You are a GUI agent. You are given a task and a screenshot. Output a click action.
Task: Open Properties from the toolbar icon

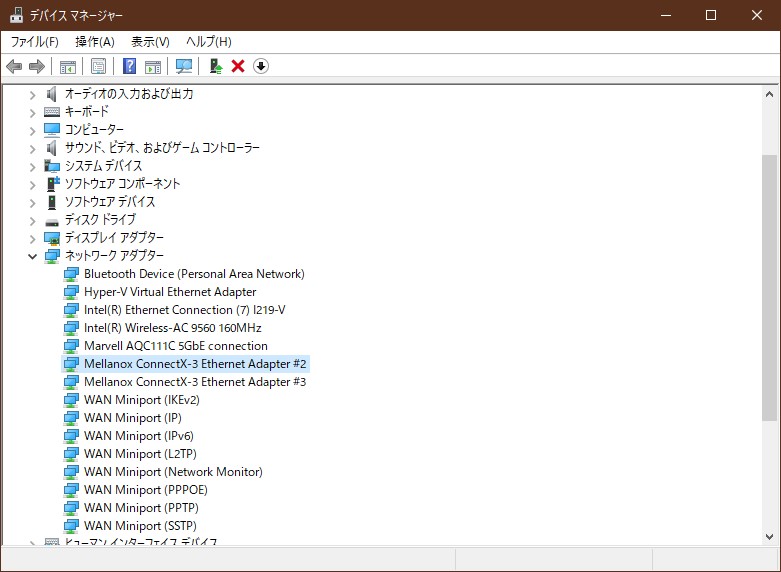click(99, 66)
